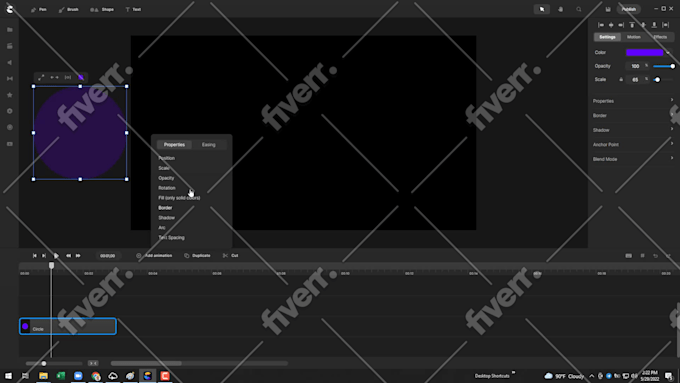
Task: Click the Publish button
Action: click(628, 9)
